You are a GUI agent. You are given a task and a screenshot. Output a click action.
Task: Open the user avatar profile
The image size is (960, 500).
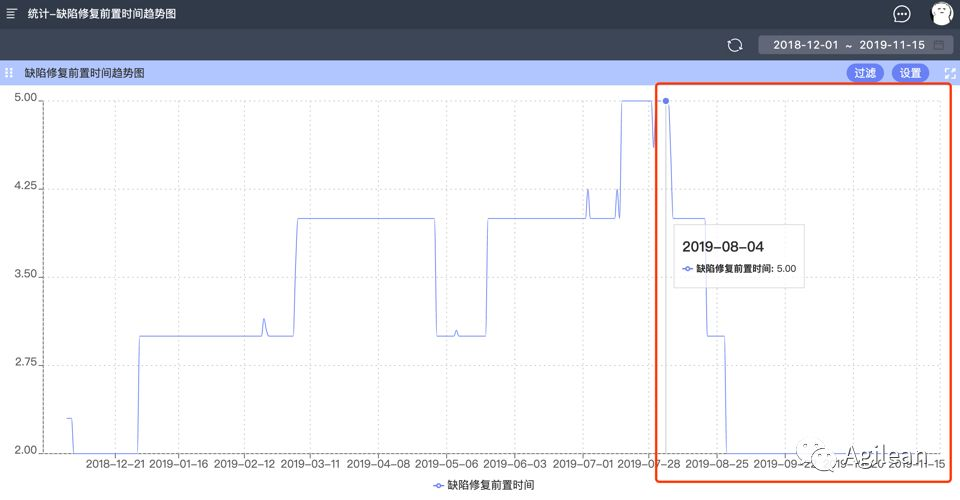coord(942,13)
